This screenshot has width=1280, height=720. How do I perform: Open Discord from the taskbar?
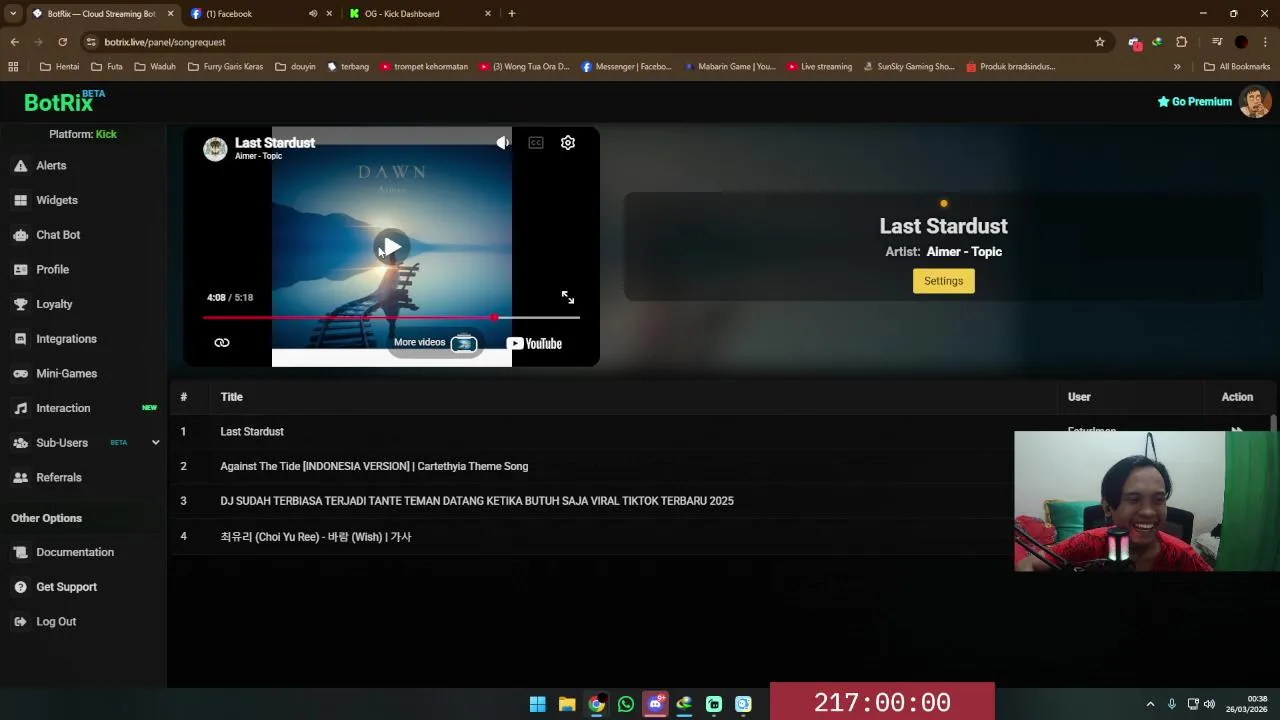click(655, 704)
